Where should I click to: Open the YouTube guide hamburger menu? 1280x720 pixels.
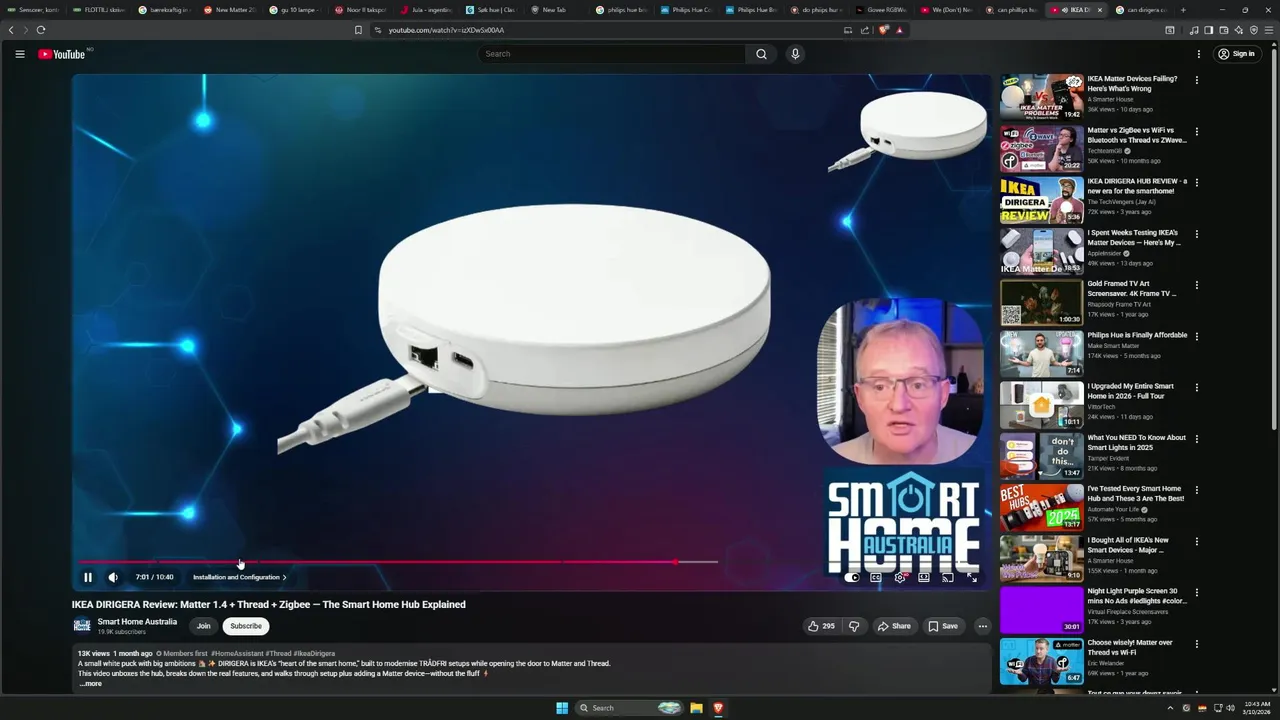19,54
